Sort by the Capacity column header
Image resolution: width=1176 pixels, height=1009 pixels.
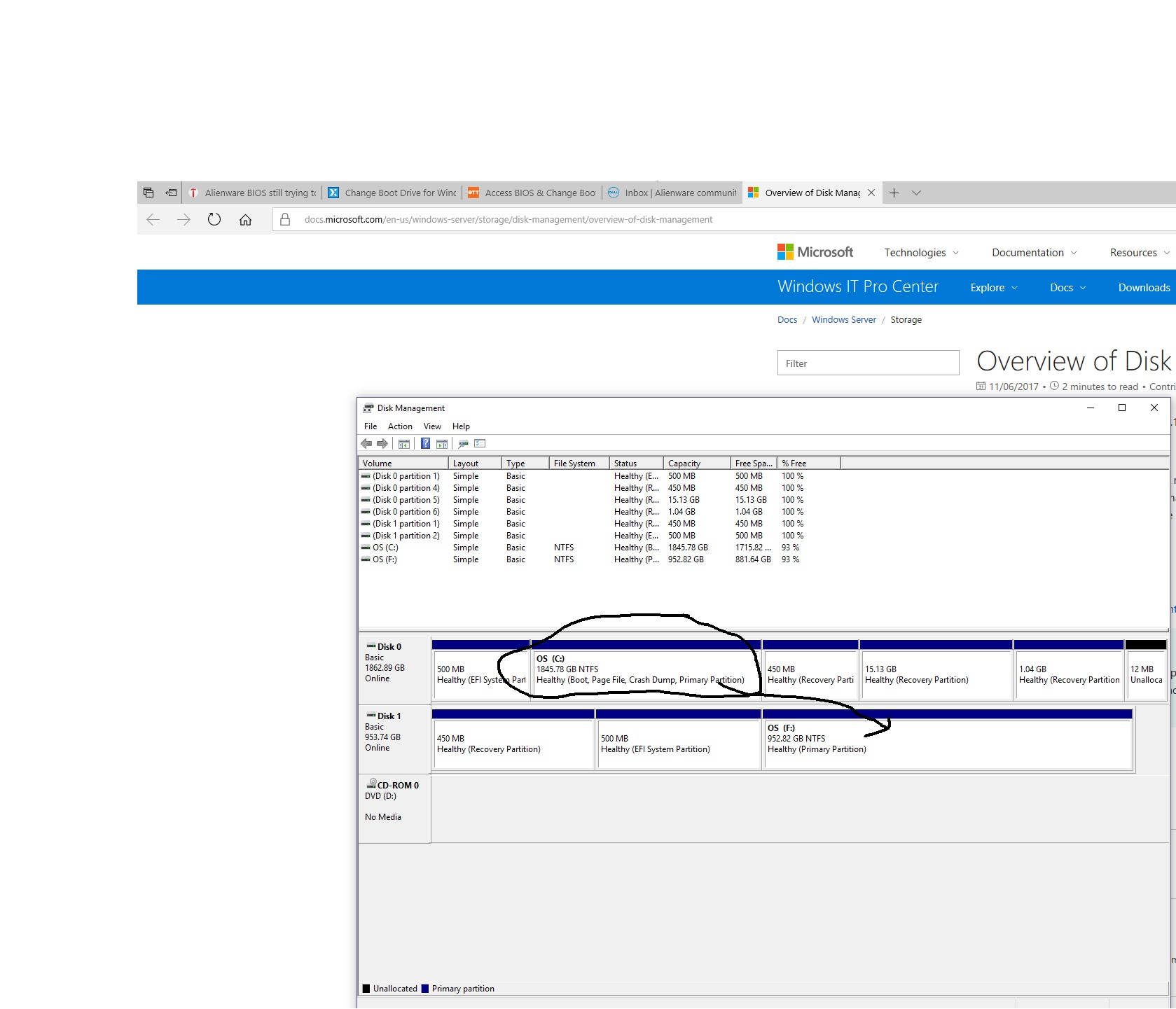pos(696,464)
